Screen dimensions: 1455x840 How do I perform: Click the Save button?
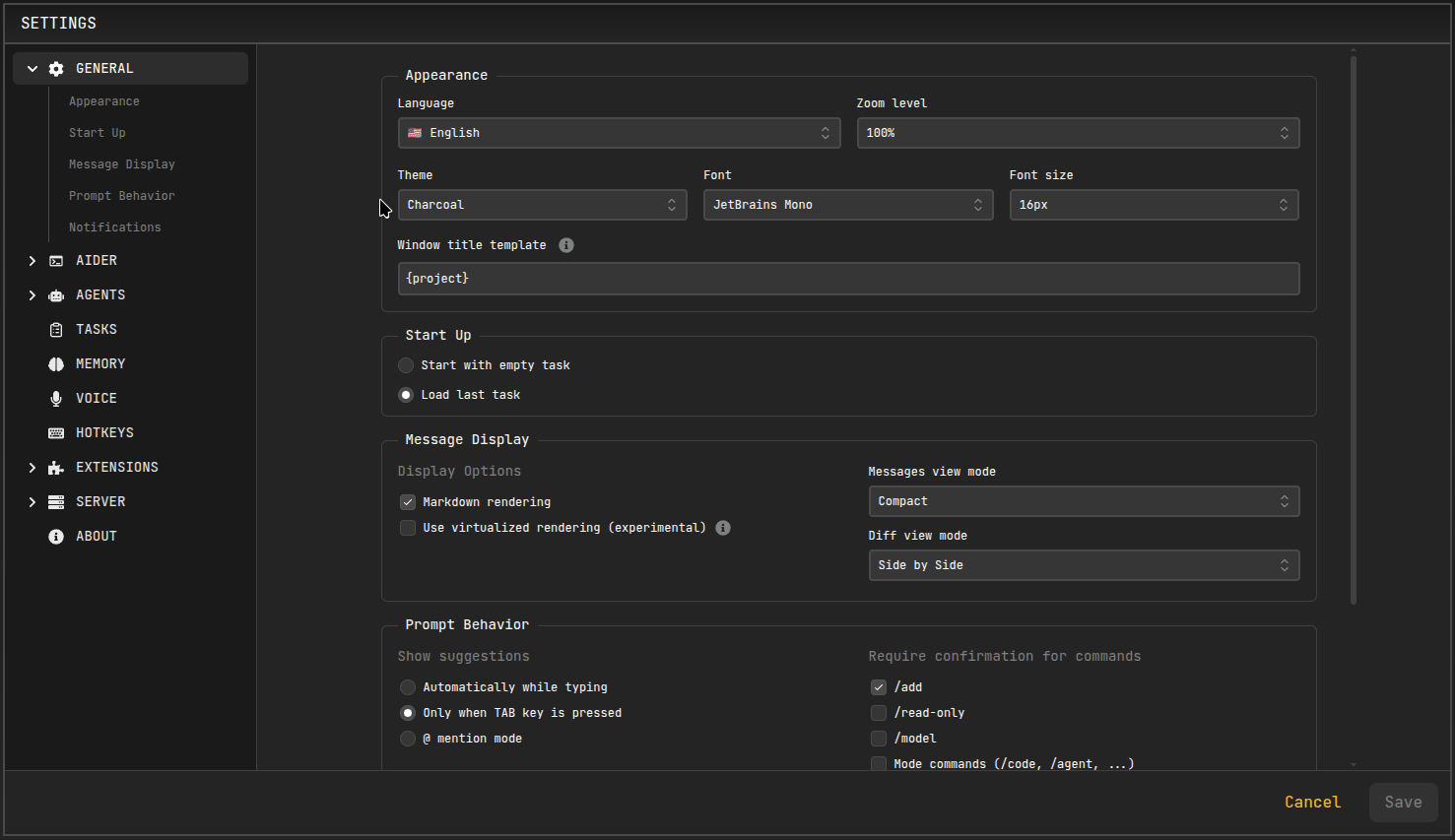pos(1403,803)
